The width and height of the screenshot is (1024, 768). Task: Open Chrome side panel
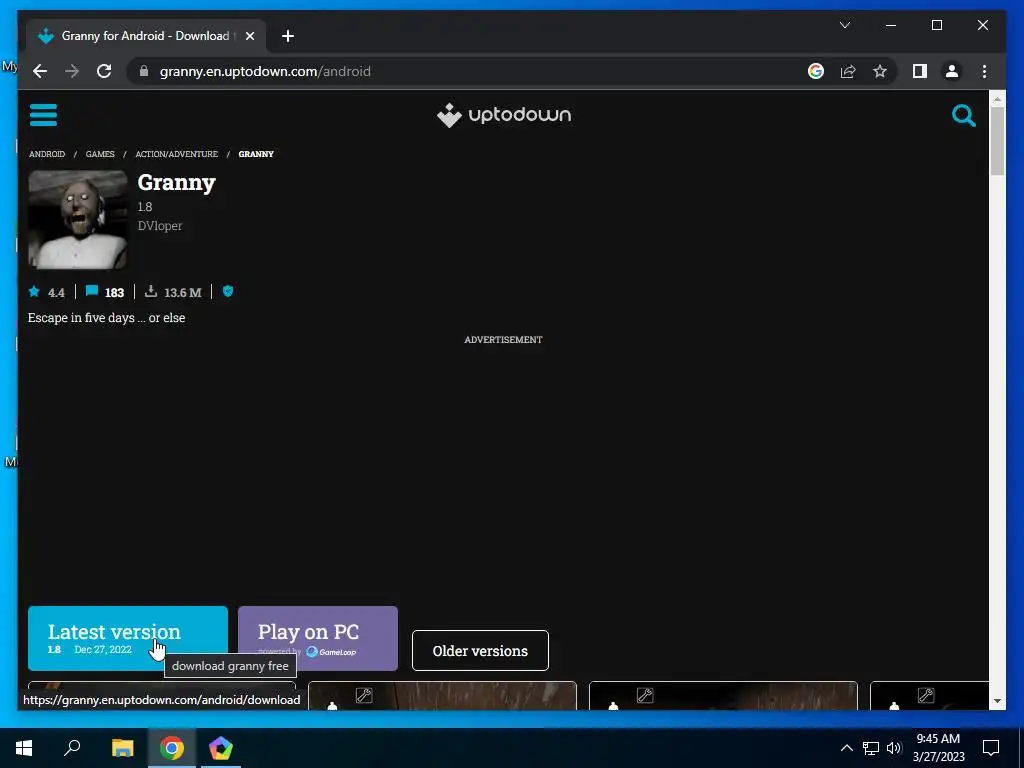click(920, 71)
